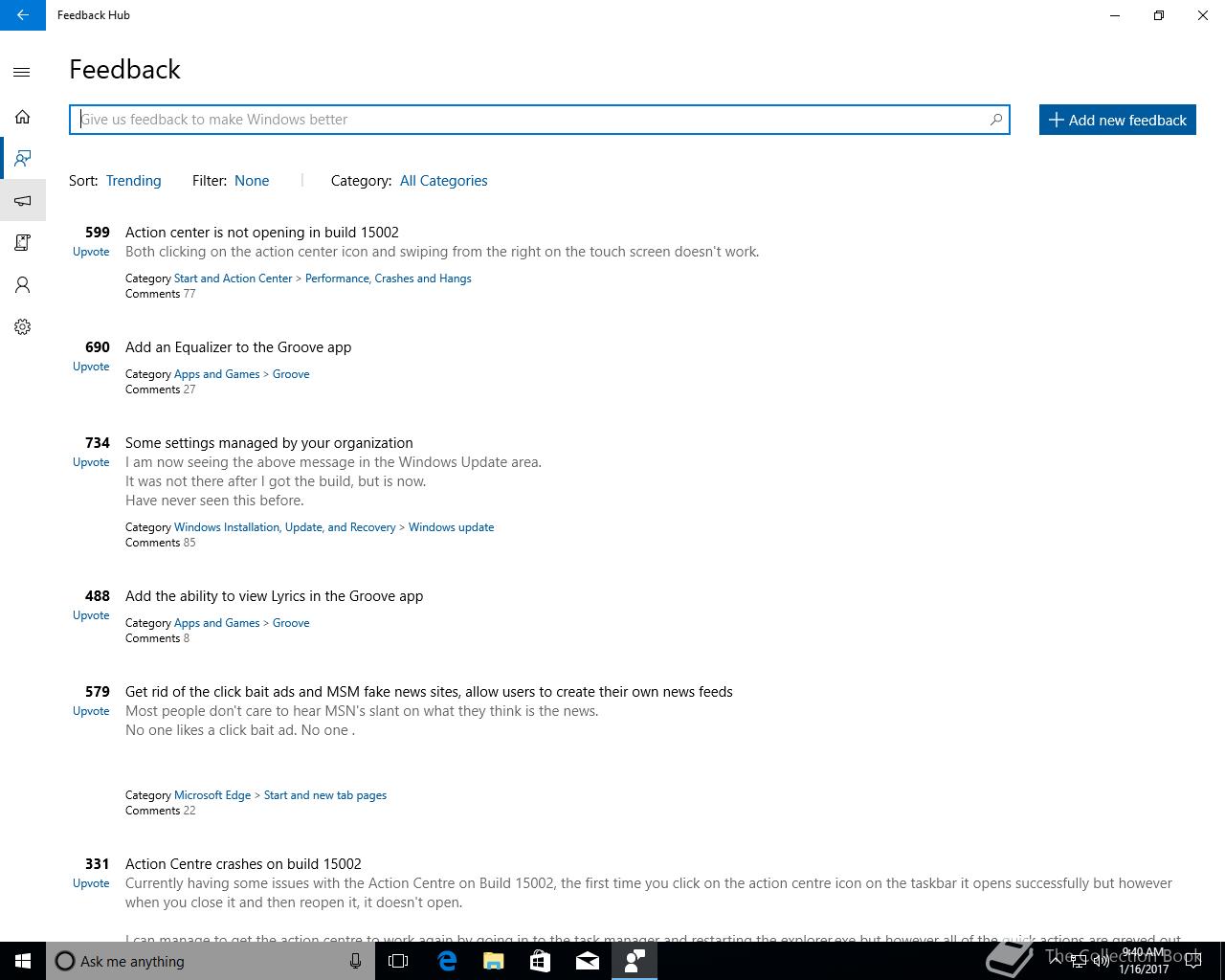Upvote the Action center not opening feedback
The height and width of the screenshot is (980, 1225).
pos(91,252)
